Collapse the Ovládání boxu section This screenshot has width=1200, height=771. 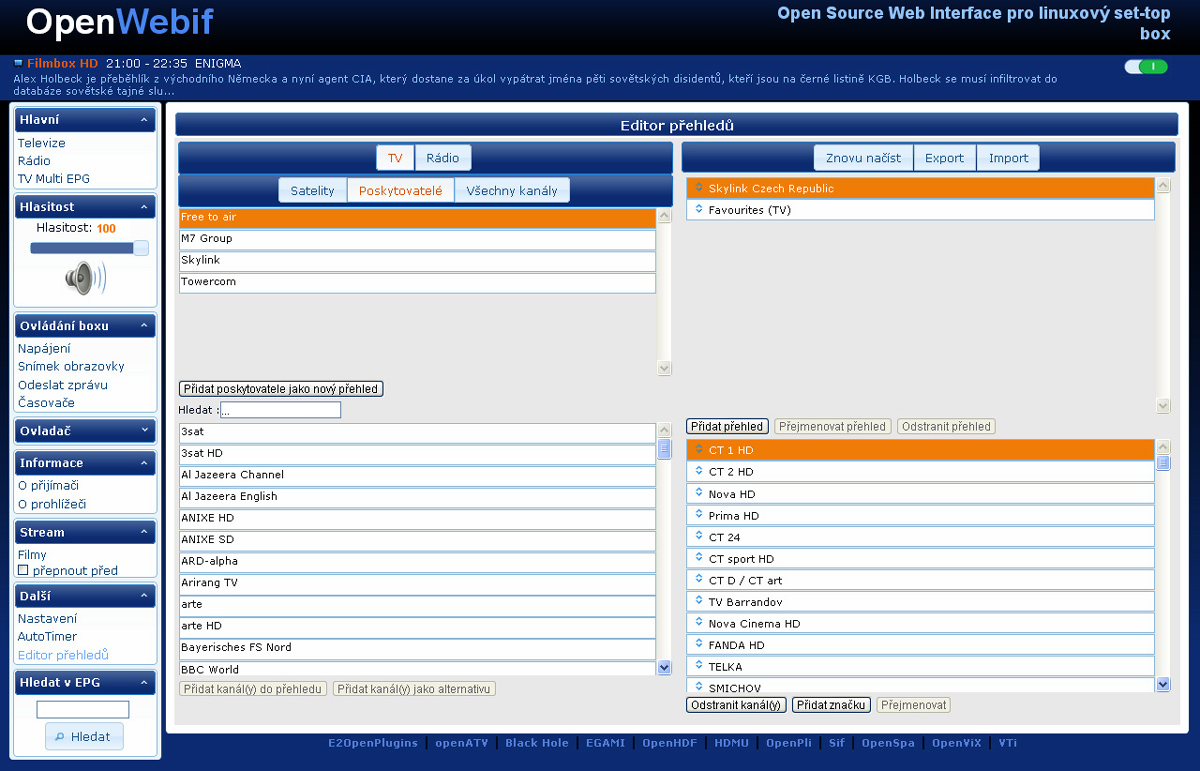(x=144, y=326)
